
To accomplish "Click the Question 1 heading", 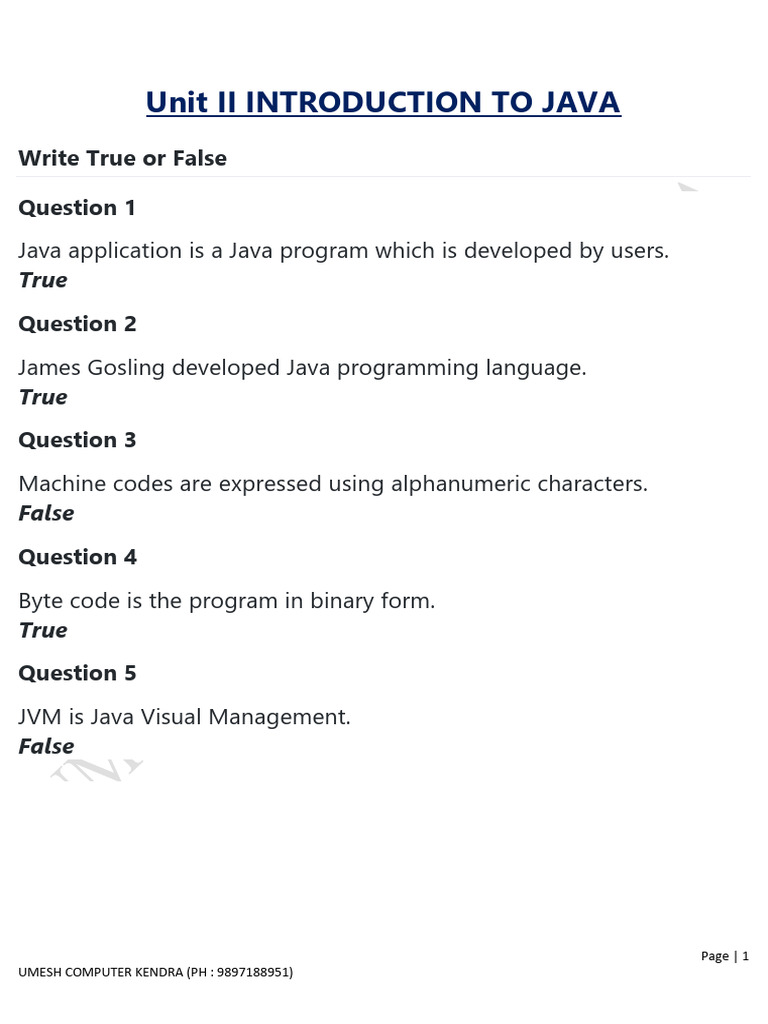I will point(77,208).
